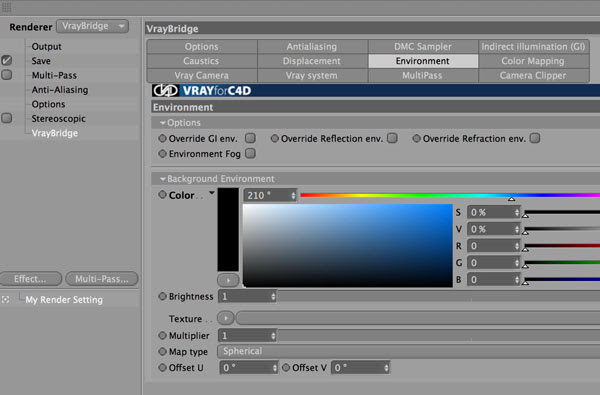The height and width of the screenshot is (395, 600).
Task: Click the arrow button below the black color preview
Action: (x=228, y=280)
